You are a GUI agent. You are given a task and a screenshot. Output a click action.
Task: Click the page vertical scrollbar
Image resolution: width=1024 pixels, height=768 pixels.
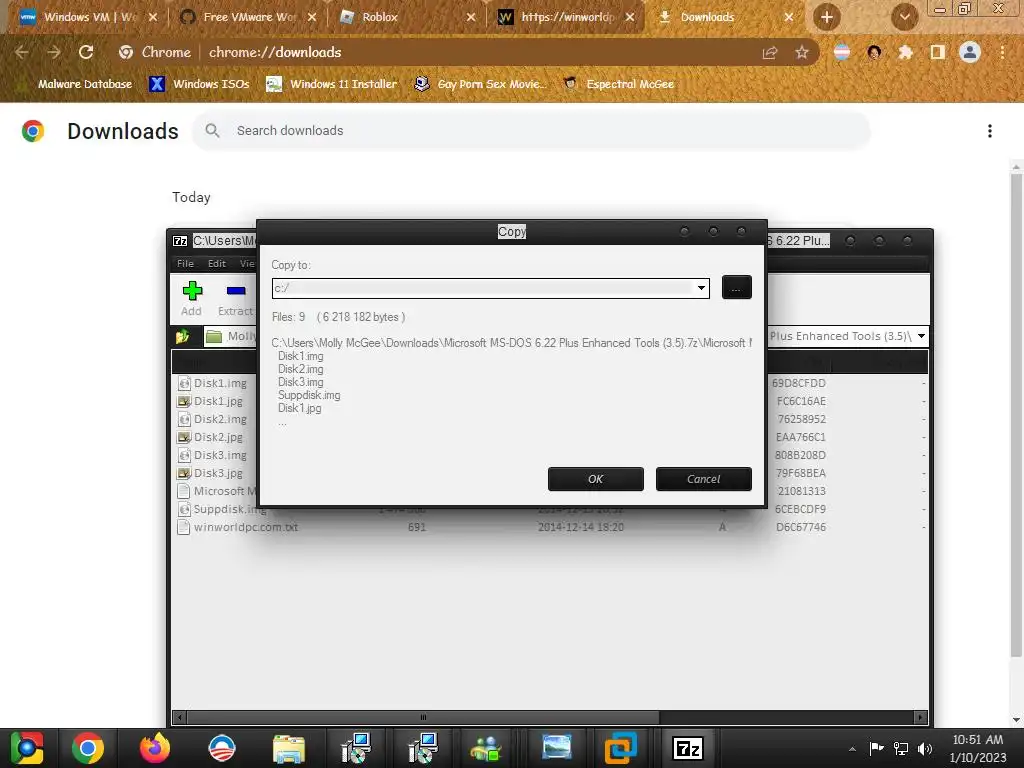1016,415
